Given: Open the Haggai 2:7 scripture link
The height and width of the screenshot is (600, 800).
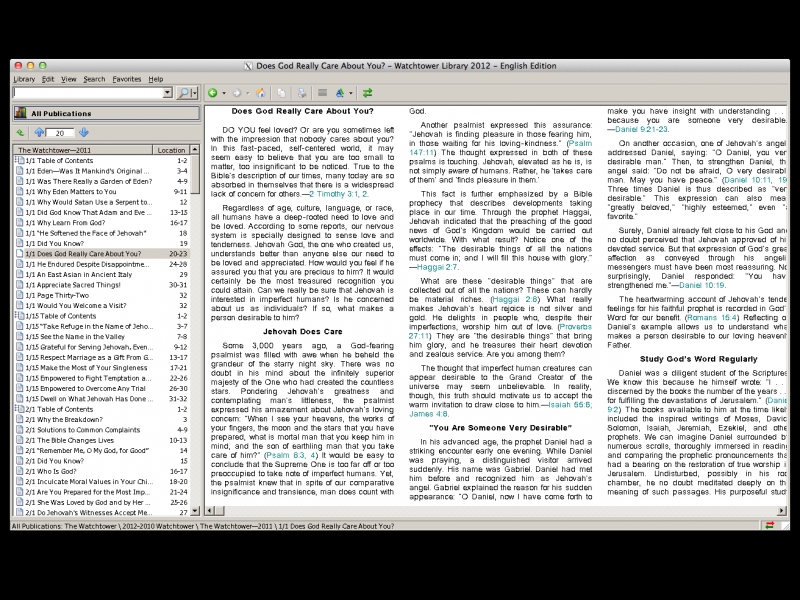Looking at the screenshot, I should [x=437, y=267].
